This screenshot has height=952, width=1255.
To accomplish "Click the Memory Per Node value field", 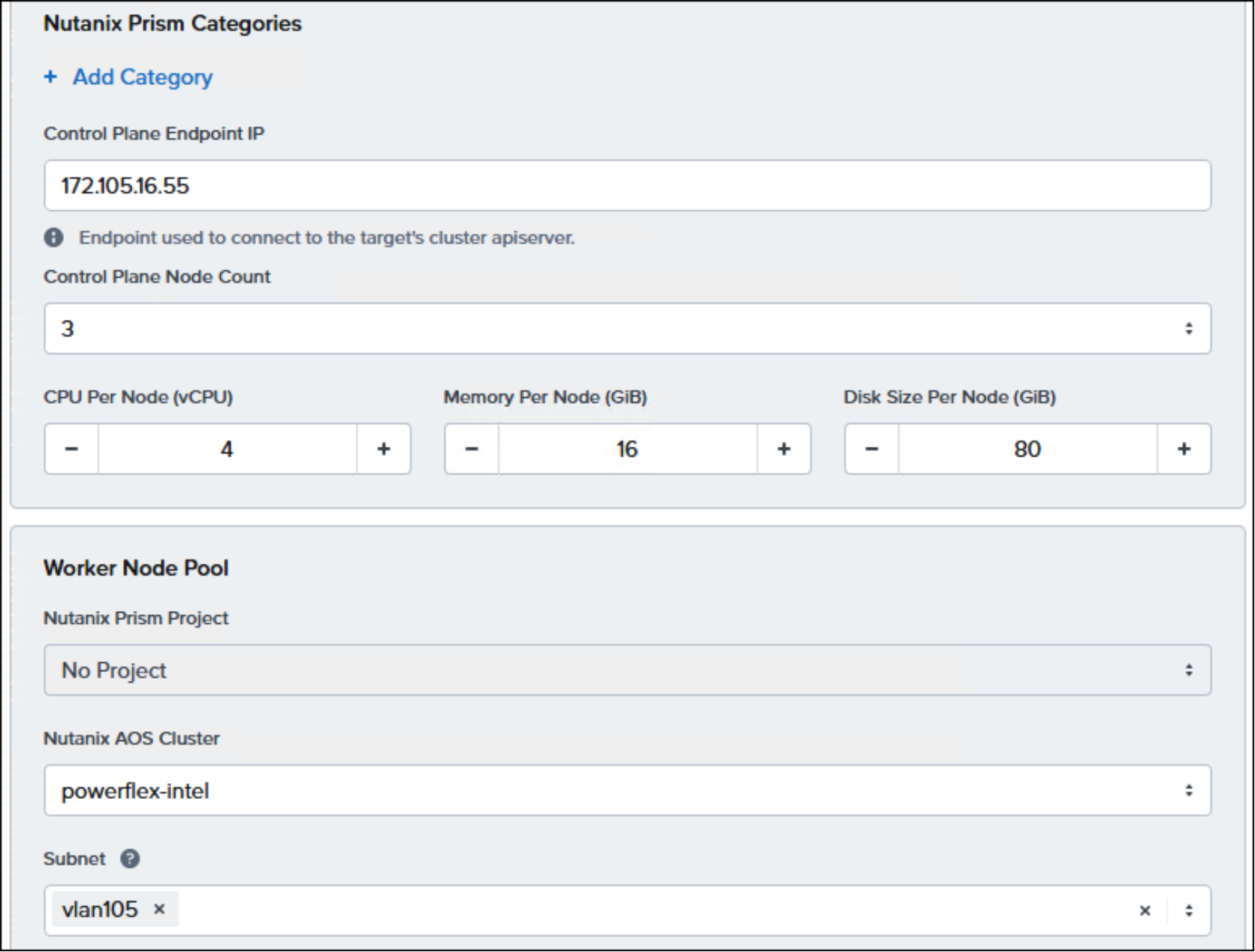I will coord(628,449).
